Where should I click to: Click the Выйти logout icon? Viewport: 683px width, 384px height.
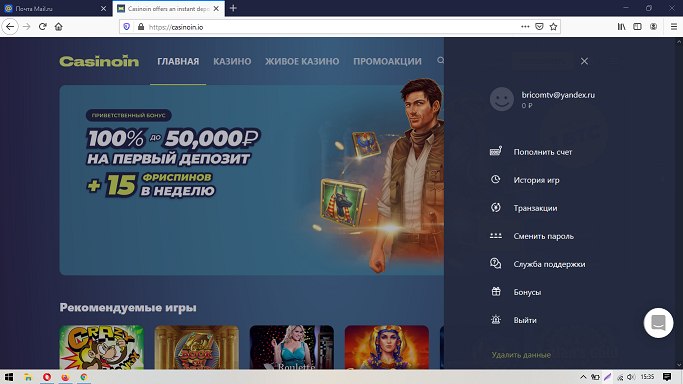(x=496, y=320)
